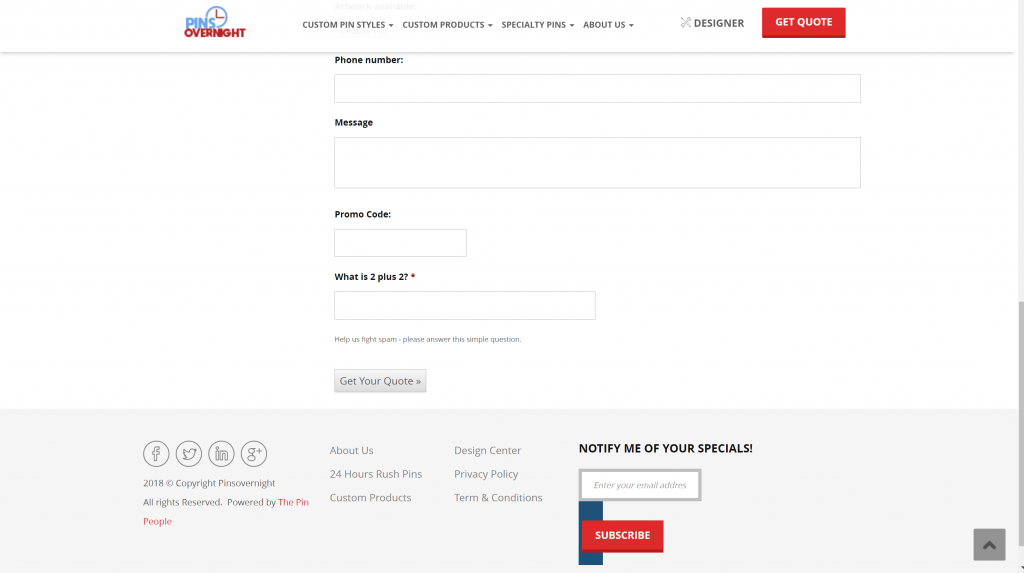Click the 2 plus 2 answer field
This screenshot has width=1024, height=573.
tap(464, 305)
